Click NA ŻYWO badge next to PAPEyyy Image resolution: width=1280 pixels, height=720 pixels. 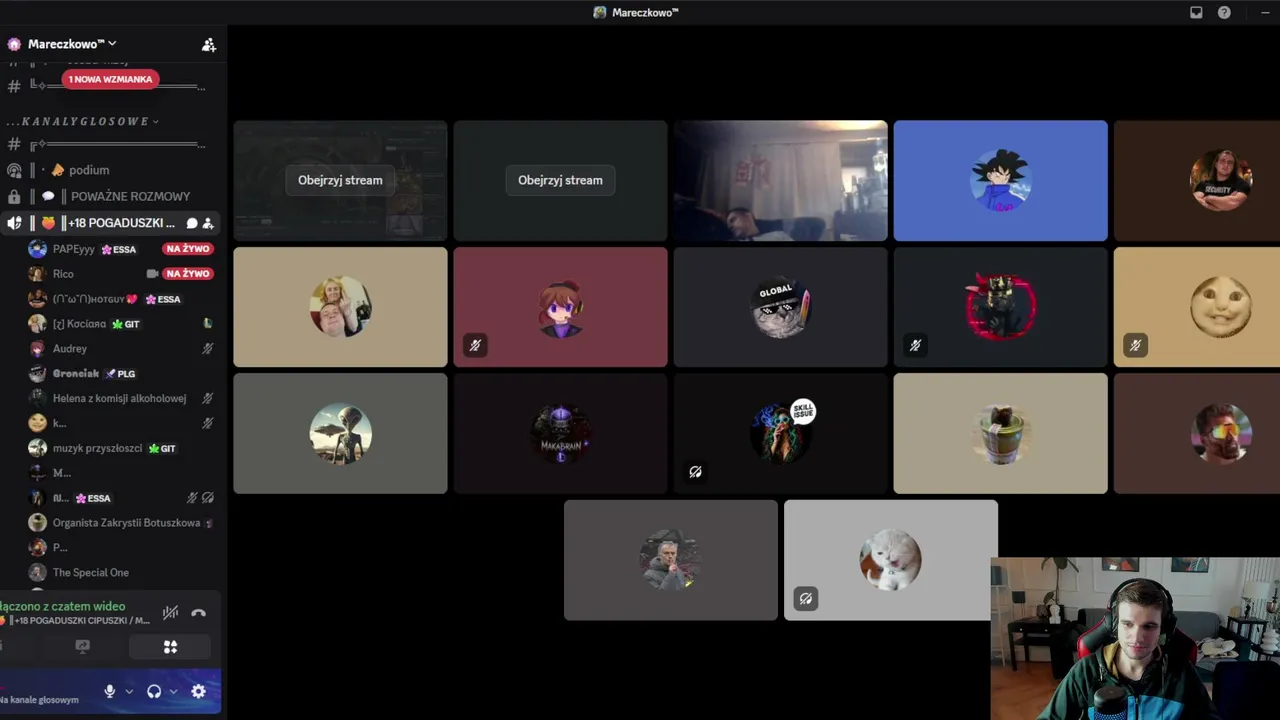tap(187, 249)
